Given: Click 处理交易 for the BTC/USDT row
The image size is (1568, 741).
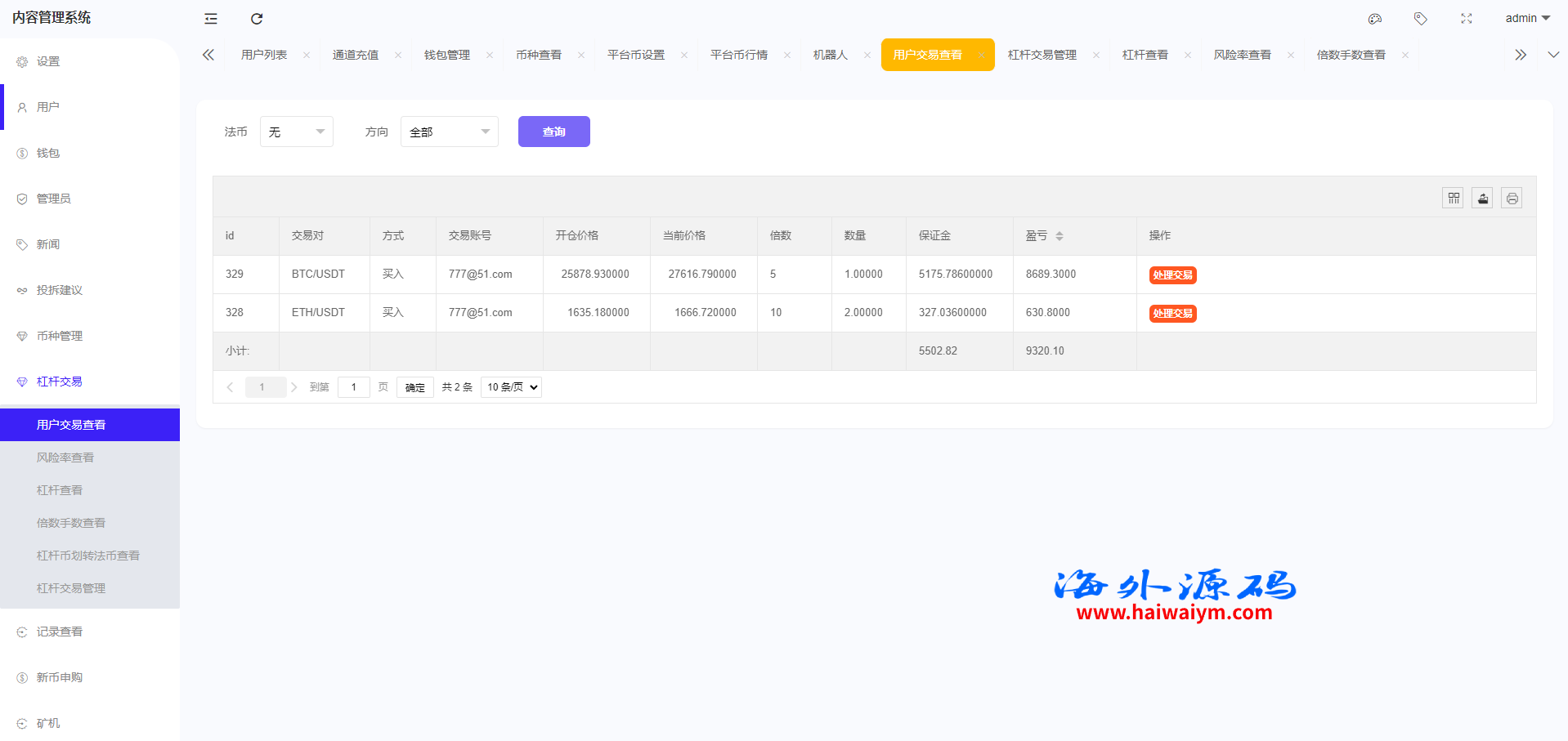Looking at the screenshot, I should click(x=1172, y=275).
